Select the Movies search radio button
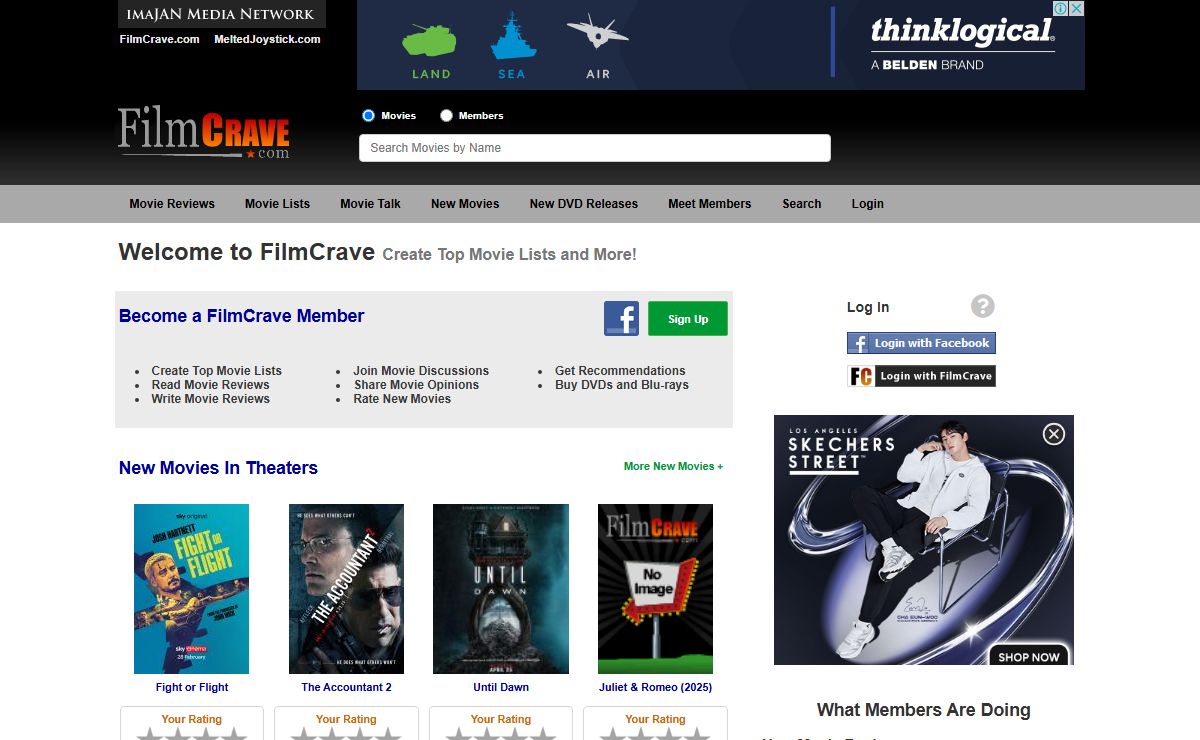This screenshot has width=1200, height=740. [368, 116]
